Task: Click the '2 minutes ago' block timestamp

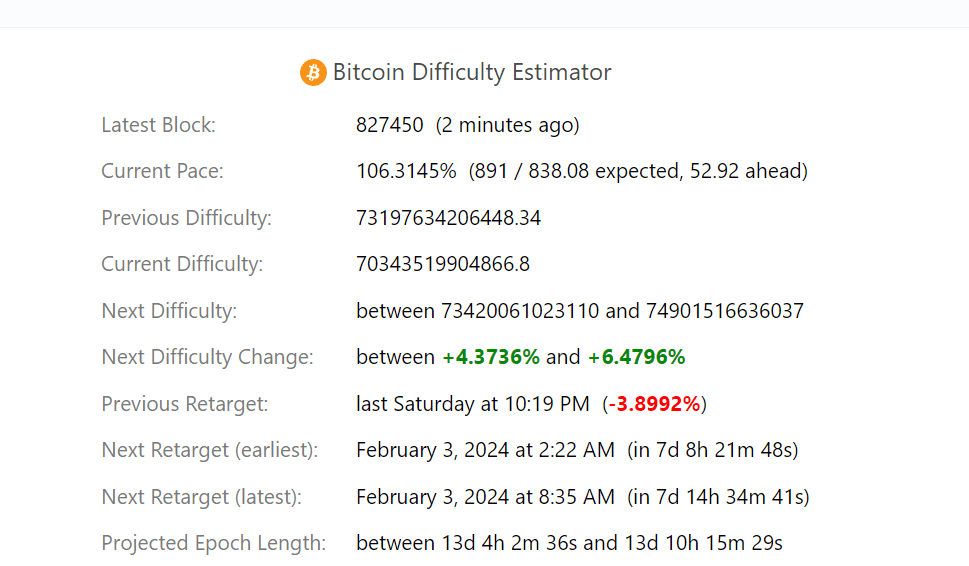Action: 507,125
